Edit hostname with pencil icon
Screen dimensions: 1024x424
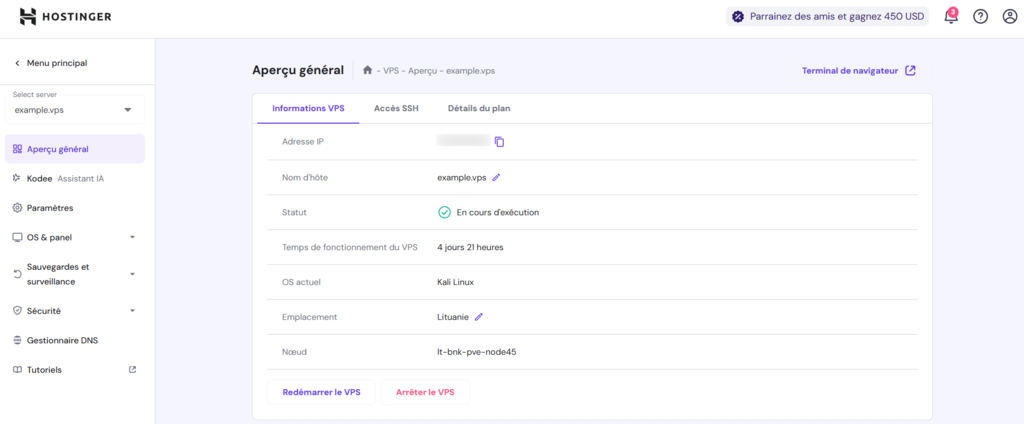pyautogui.click(x=496, y=177)
